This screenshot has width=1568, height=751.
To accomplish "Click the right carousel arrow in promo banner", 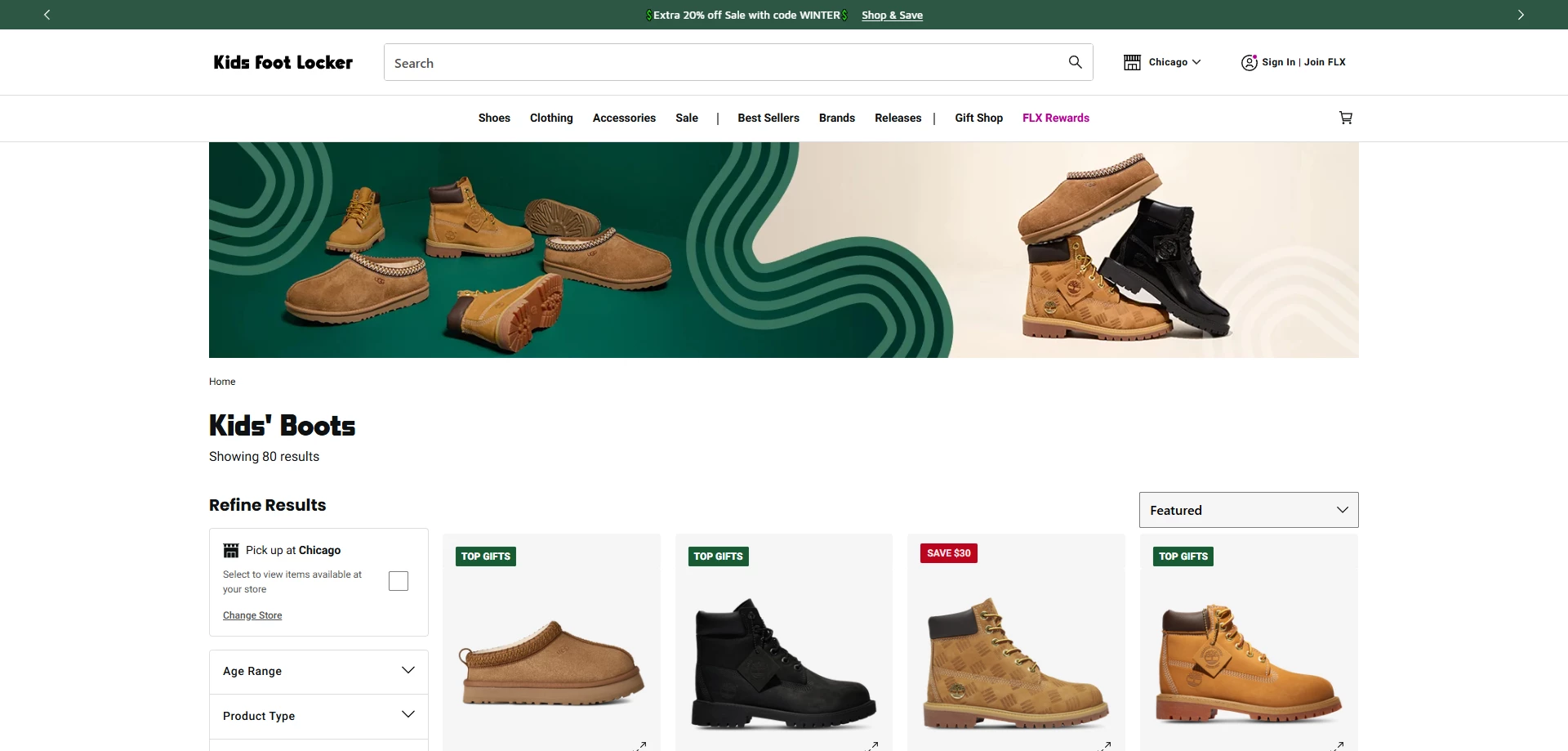I will click(1521, 14).
